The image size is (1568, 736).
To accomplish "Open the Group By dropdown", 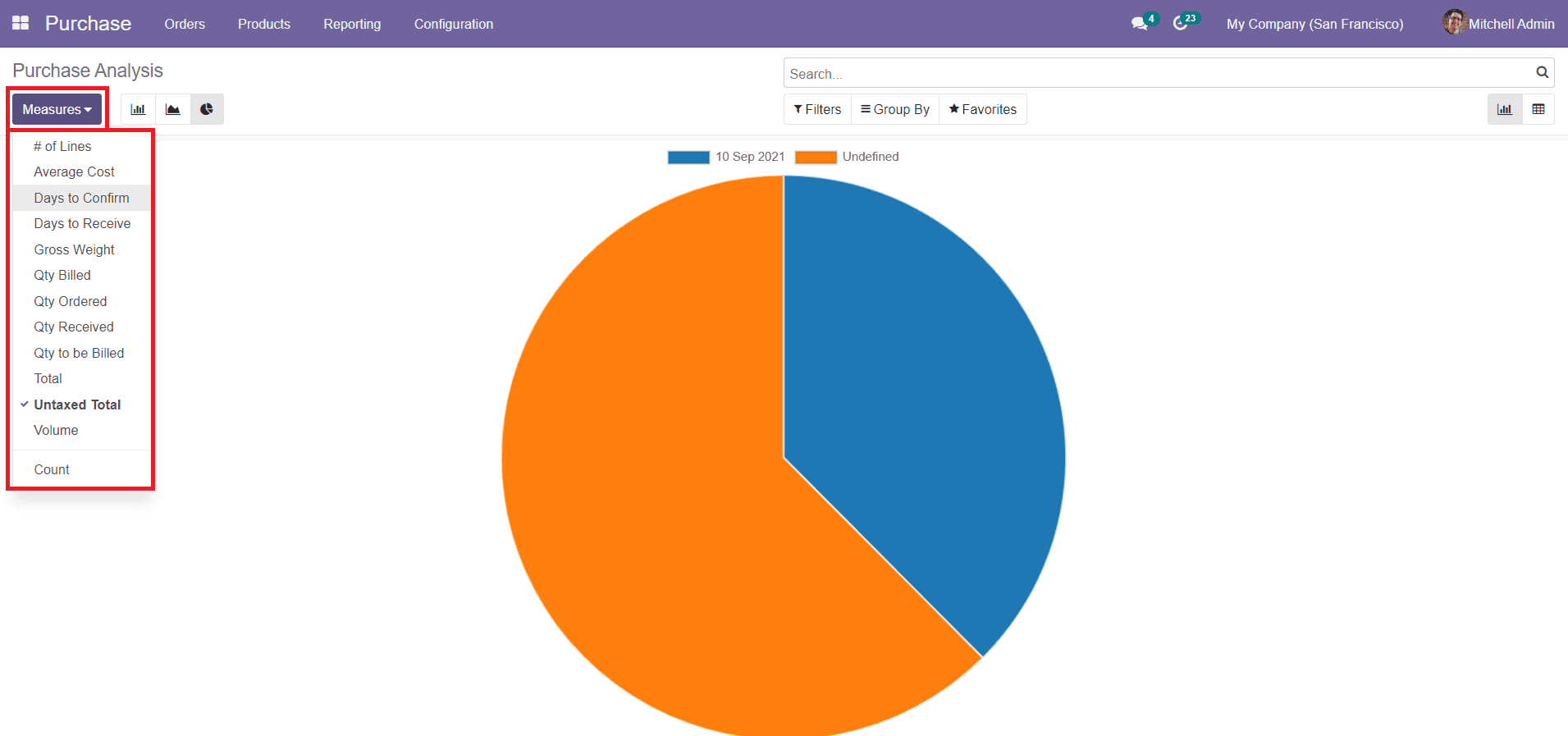I will 894,109.
